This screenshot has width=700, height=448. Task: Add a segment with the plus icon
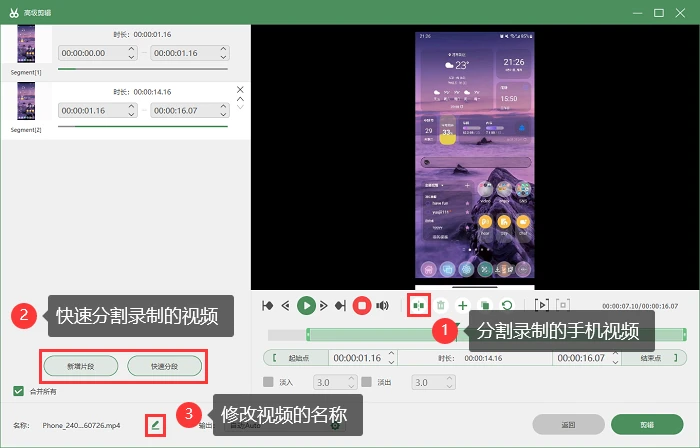[x=462, y=306]
